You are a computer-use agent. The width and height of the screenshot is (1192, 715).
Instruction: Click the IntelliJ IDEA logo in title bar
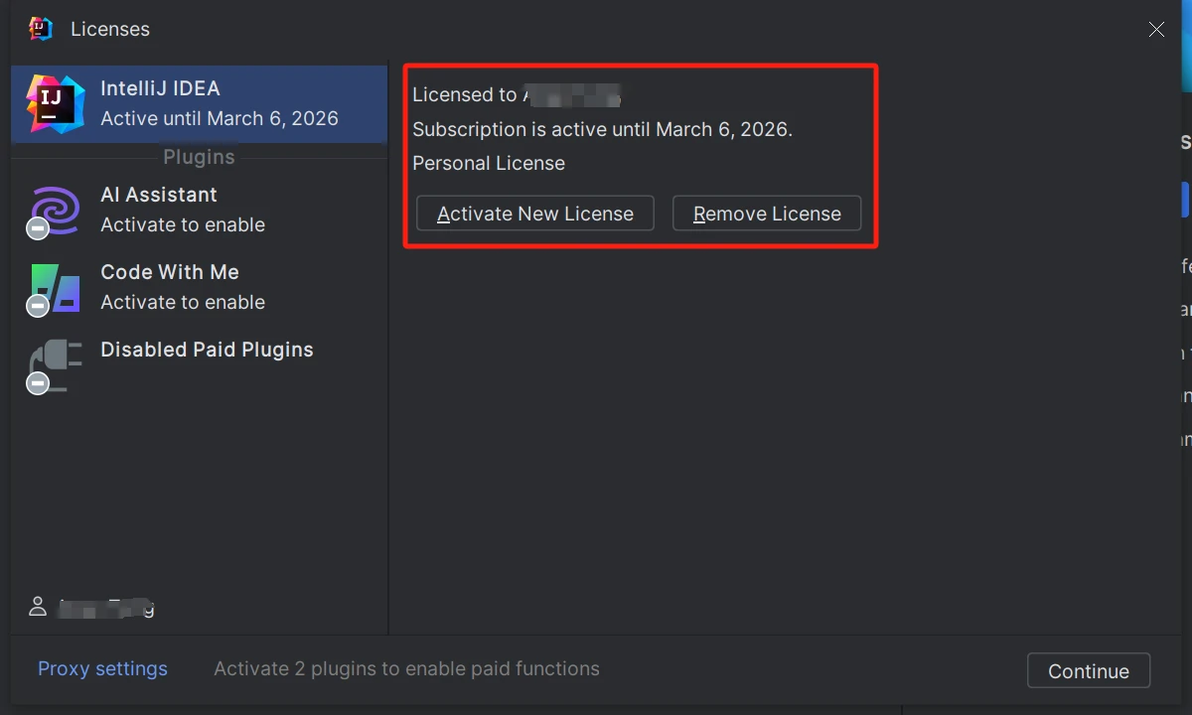(x=41, y=29)
